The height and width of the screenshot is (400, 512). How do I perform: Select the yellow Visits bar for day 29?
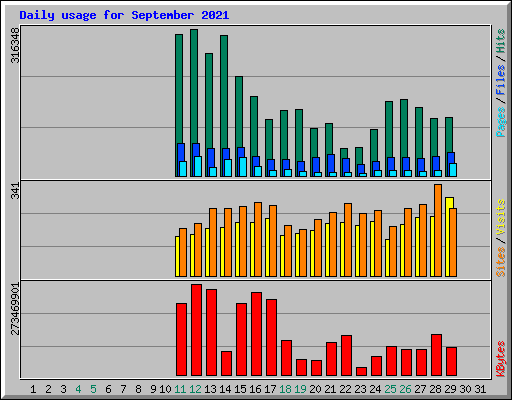point(449,237)
